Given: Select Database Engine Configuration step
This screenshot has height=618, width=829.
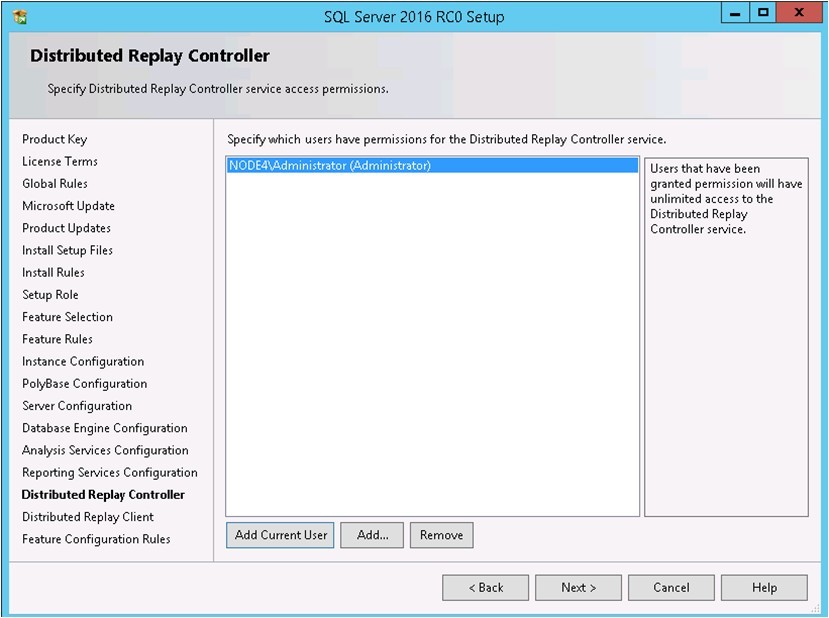Looking at the screenshot, I should tap(105, 428).
